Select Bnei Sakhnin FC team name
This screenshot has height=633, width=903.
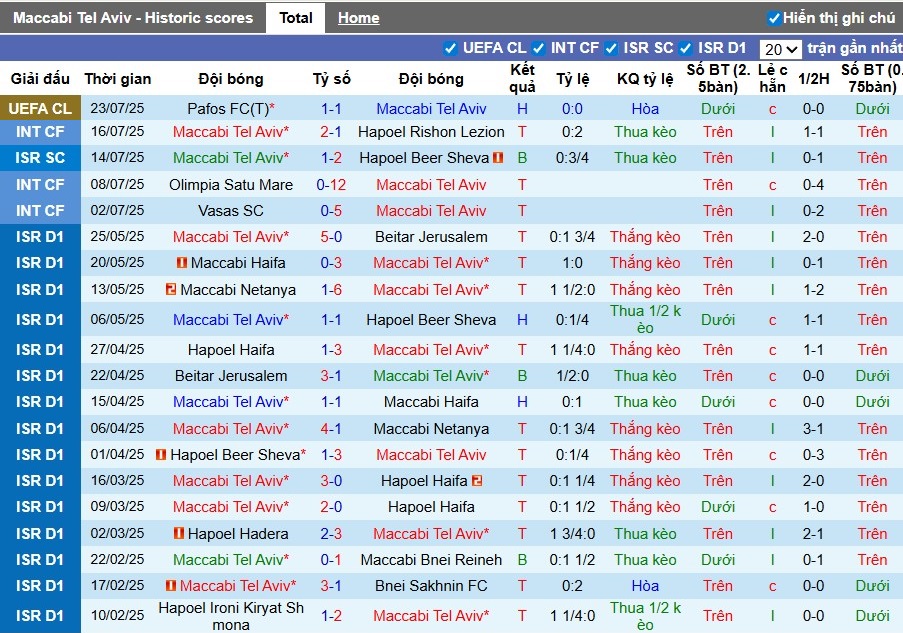point(431,586)
